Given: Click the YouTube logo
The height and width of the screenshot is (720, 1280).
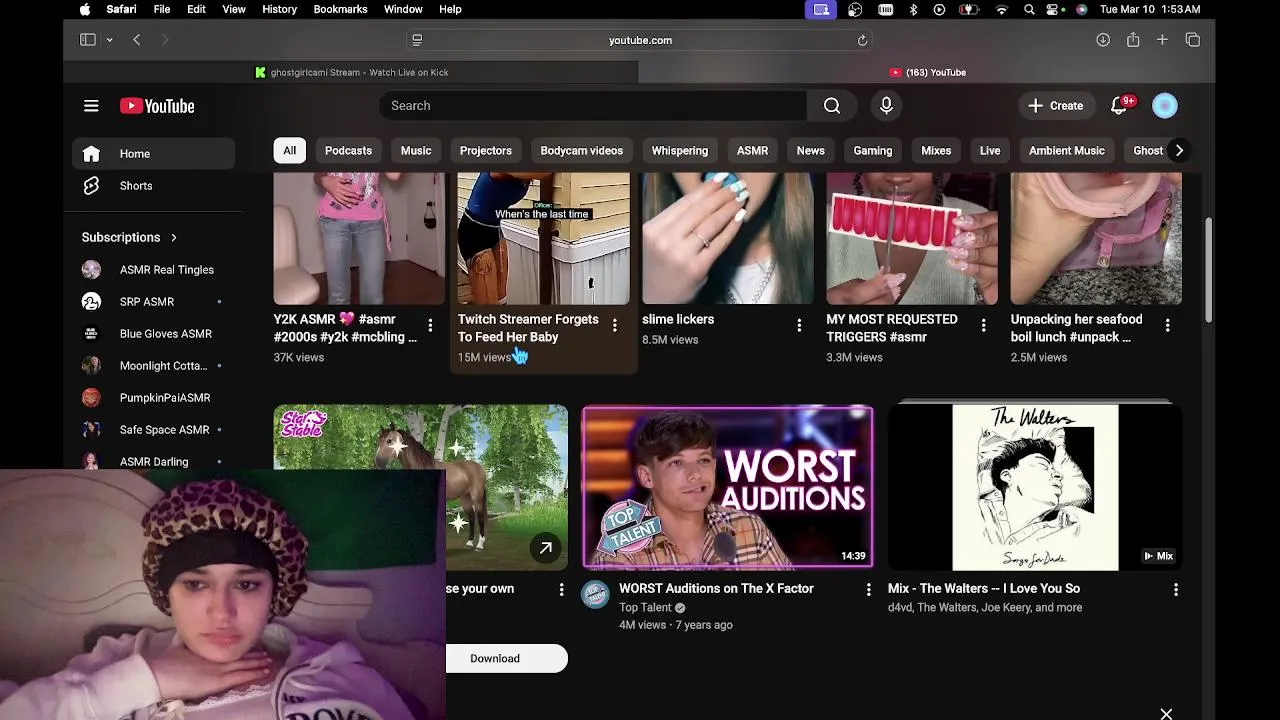Looking at the screenshot, I should (x=157, y=106).
